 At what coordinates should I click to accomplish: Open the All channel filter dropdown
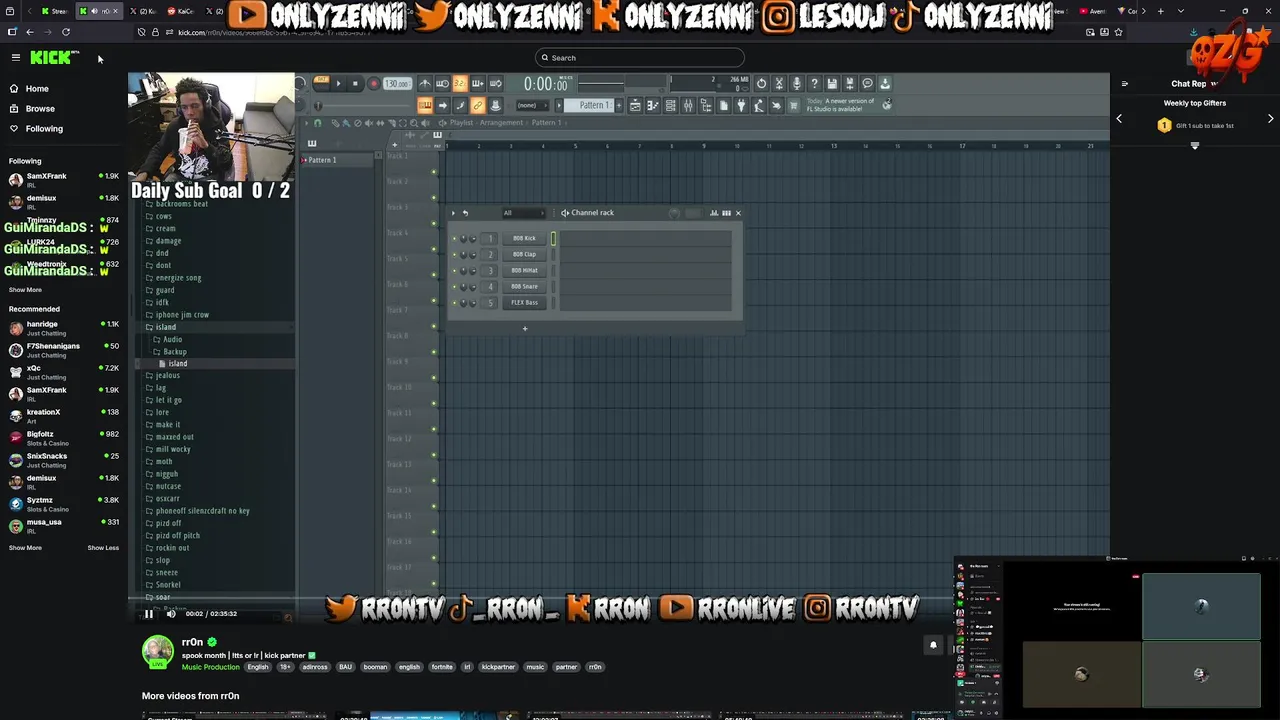[524, 213]
